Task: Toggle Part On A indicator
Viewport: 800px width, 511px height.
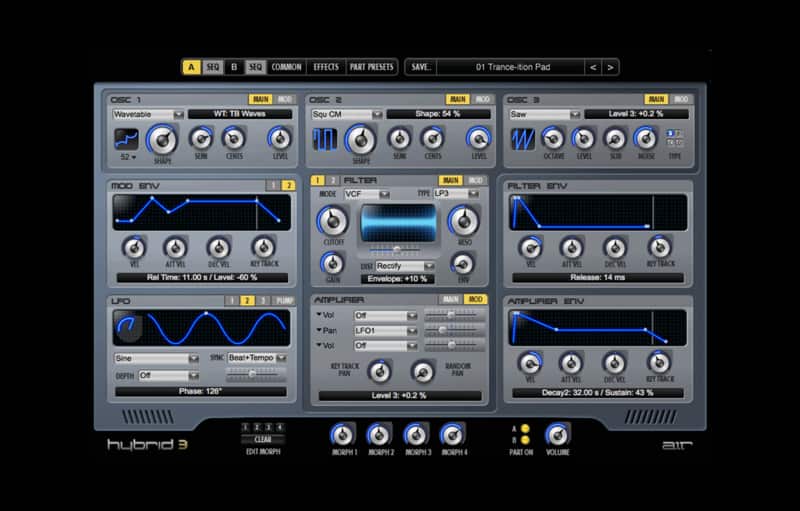Action: point(525,428)
